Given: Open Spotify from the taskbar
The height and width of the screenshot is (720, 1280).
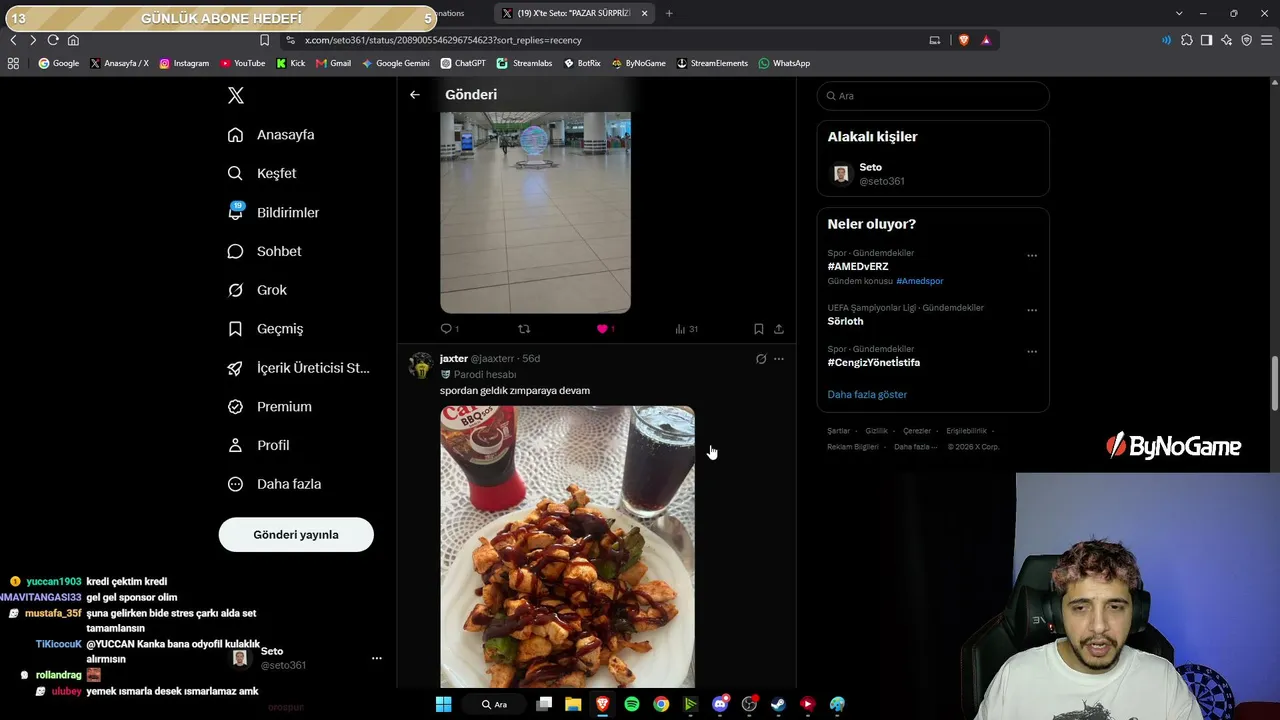Looking at the screenshot, I should tap(632, 704).
